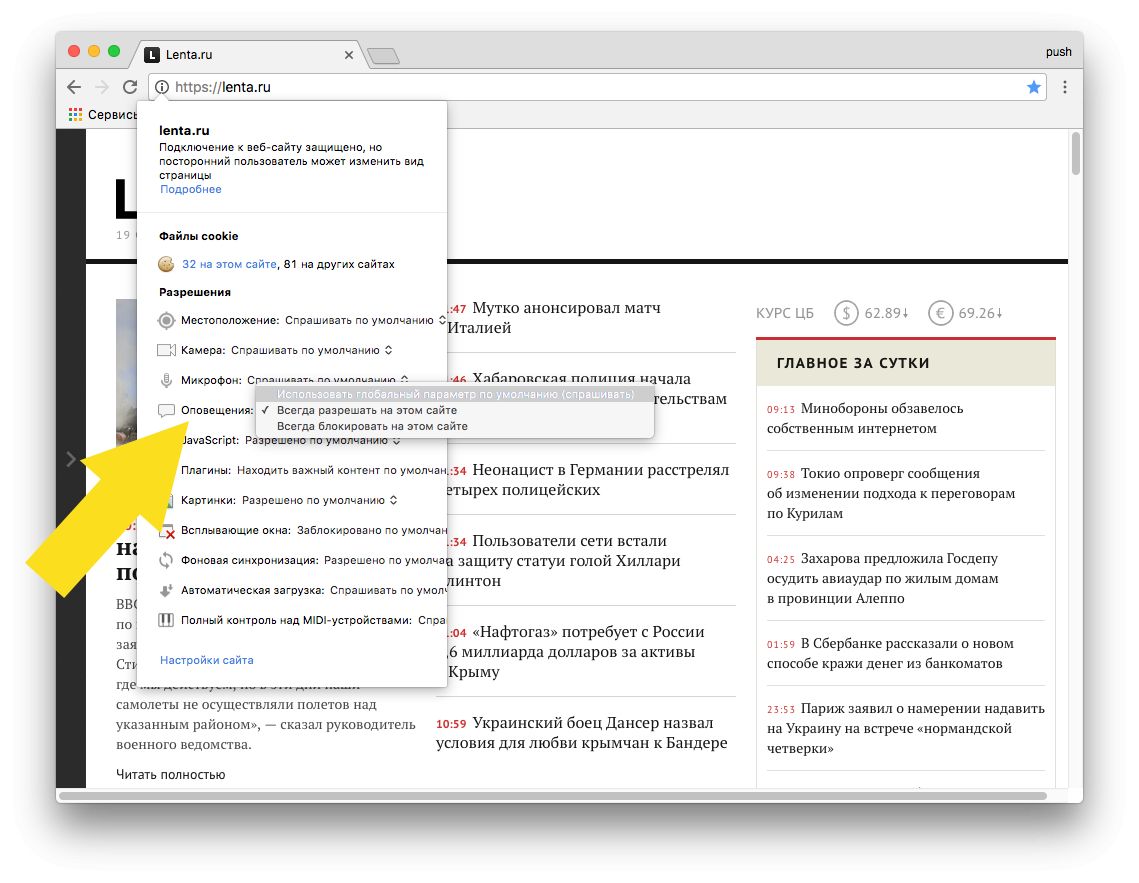Open headline Париж заявил о намерении надавить
Viewport: 1139px width, 883px height.
[x=906, y=728]
